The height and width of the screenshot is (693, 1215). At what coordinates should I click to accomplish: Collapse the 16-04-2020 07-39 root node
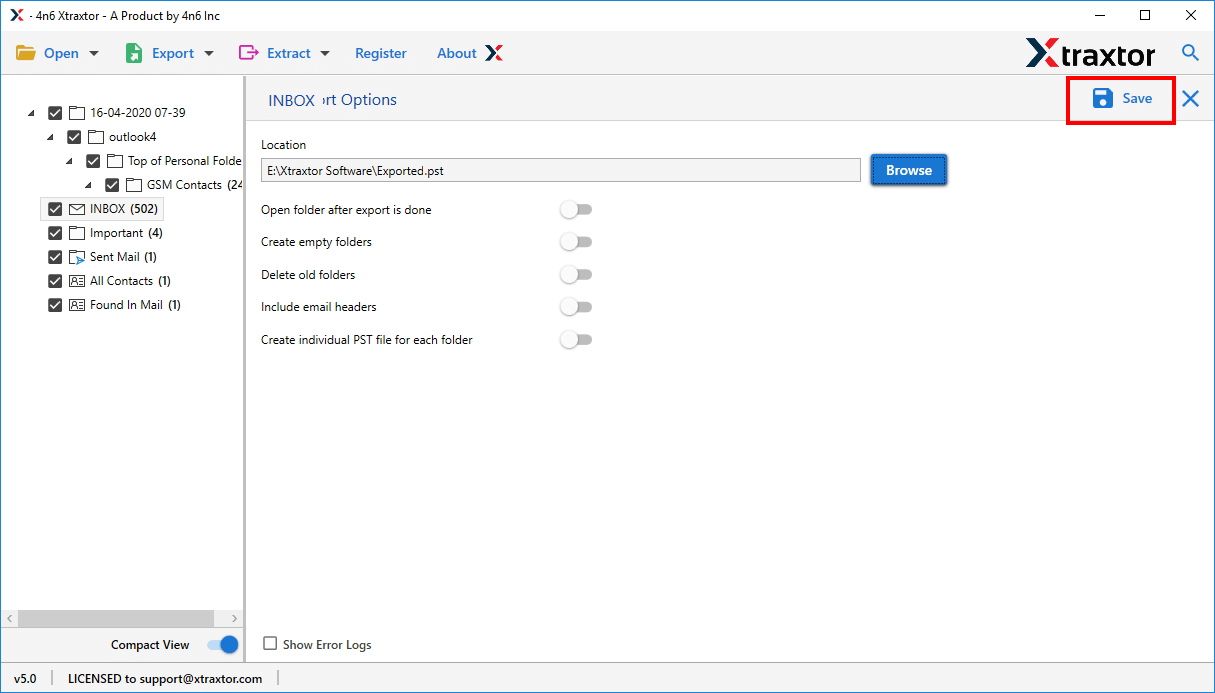pyautogui.click(x=32, y=113)
